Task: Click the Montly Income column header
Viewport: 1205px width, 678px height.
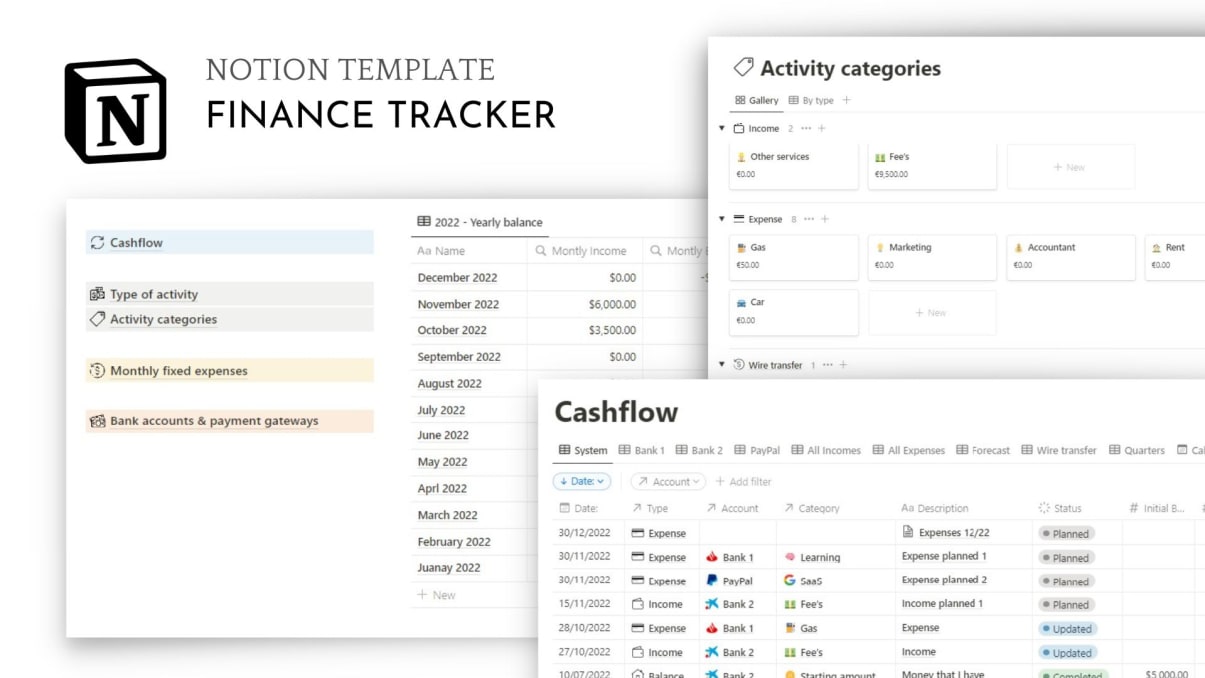Action: click(585, 250)
